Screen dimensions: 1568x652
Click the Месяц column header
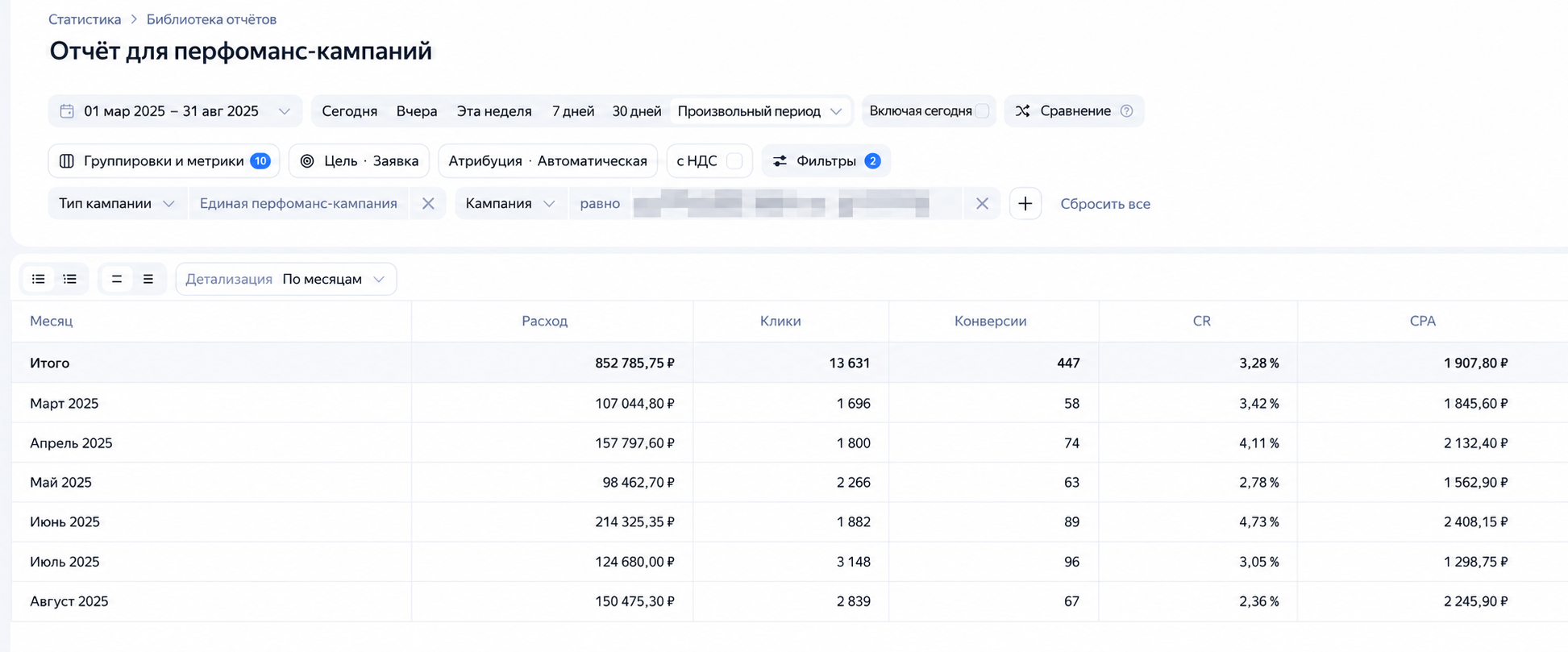(x=52, y=321)
